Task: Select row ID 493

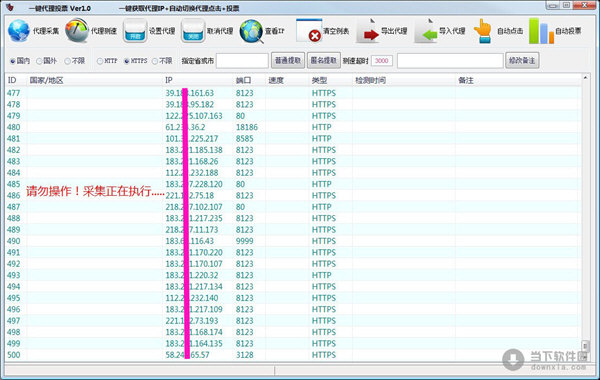Action: [13, 275]
